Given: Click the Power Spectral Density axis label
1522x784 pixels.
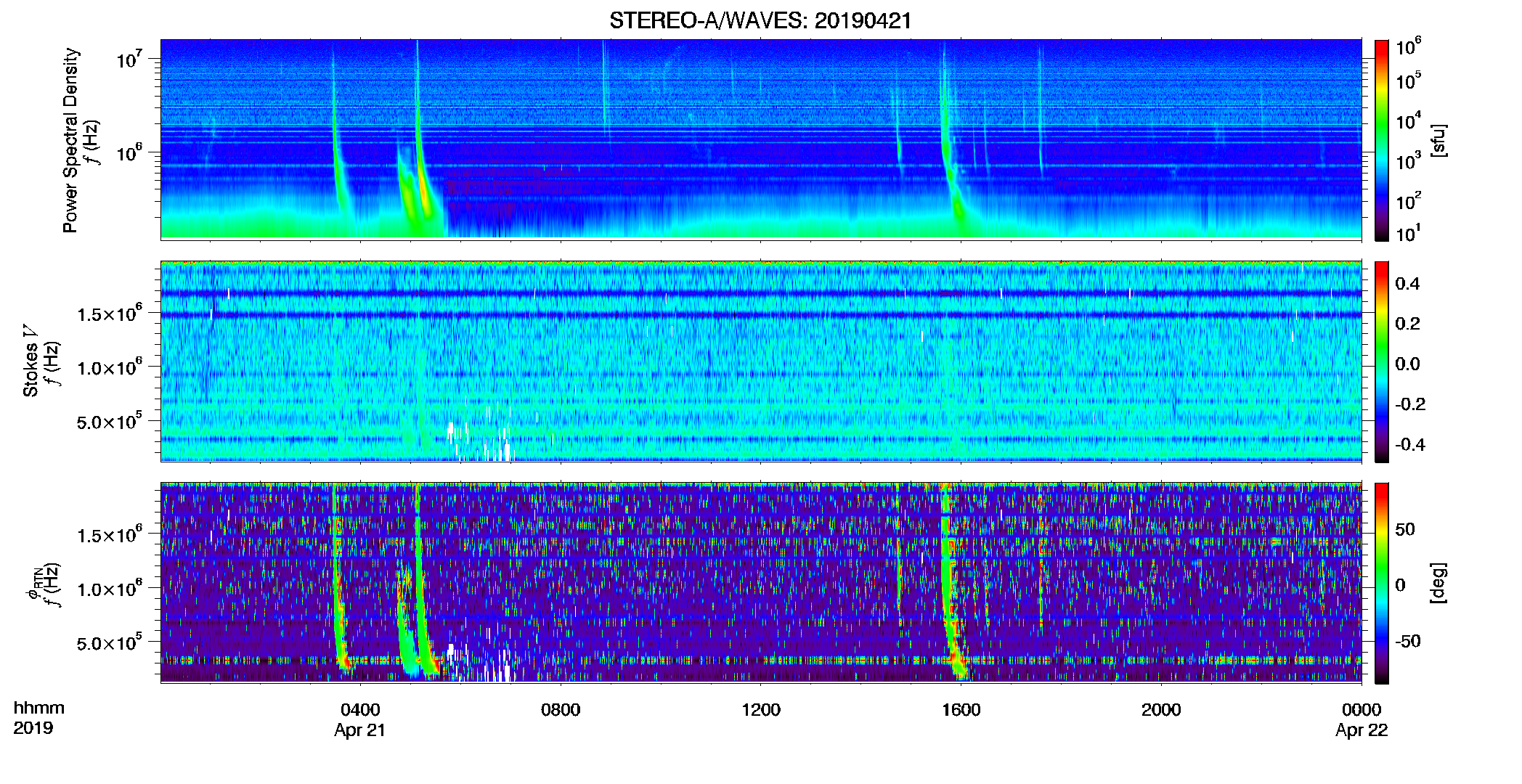Looking at the screenshot, I should tap(70, 140).
